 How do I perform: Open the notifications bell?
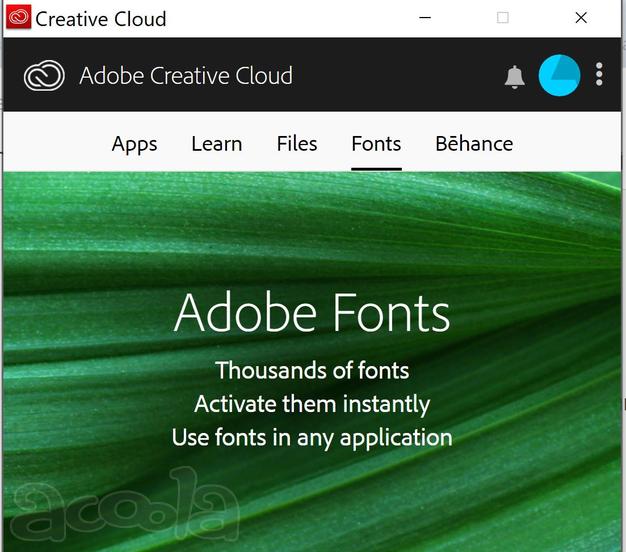[515, 76]
